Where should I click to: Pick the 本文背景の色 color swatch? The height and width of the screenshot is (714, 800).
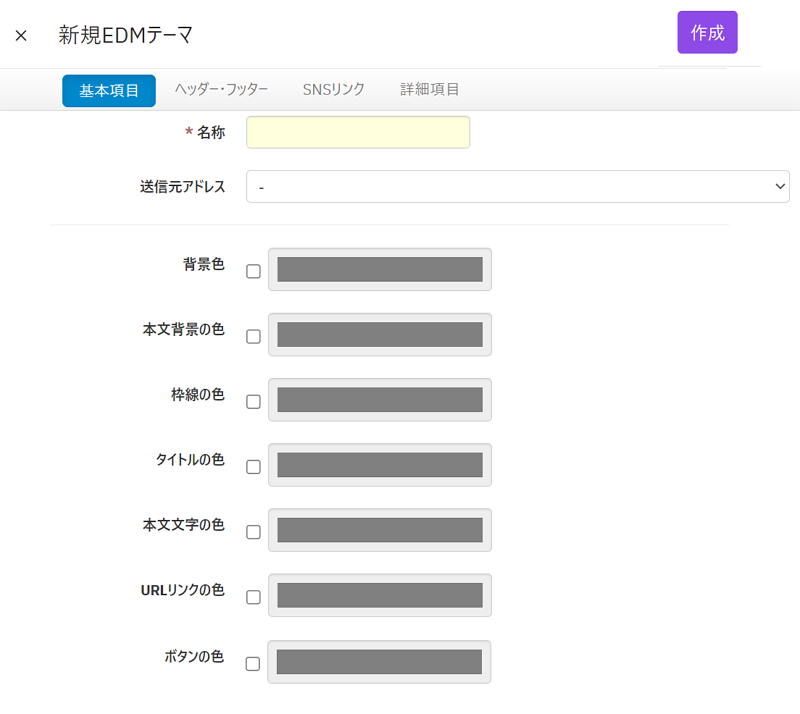380,334
